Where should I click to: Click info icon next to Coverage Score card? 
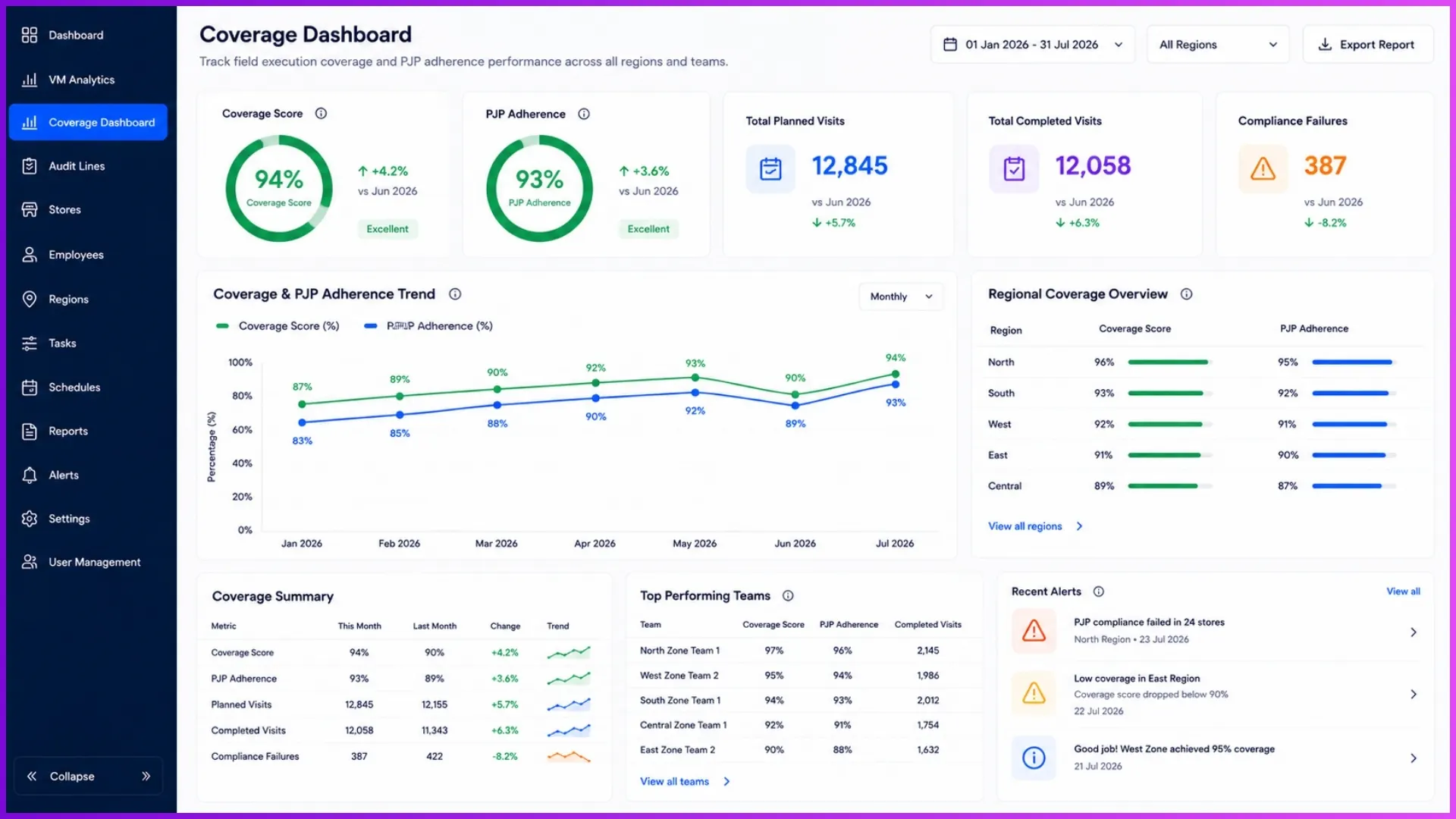click(321, 114)
